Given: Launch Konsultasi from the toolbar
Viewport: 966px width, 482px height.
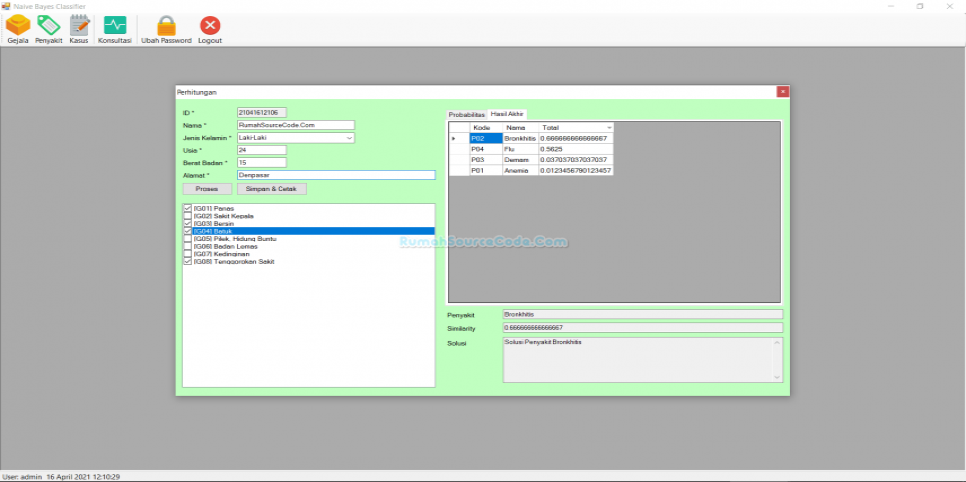Looking at the screenshot, I should [x=115, y=26].
